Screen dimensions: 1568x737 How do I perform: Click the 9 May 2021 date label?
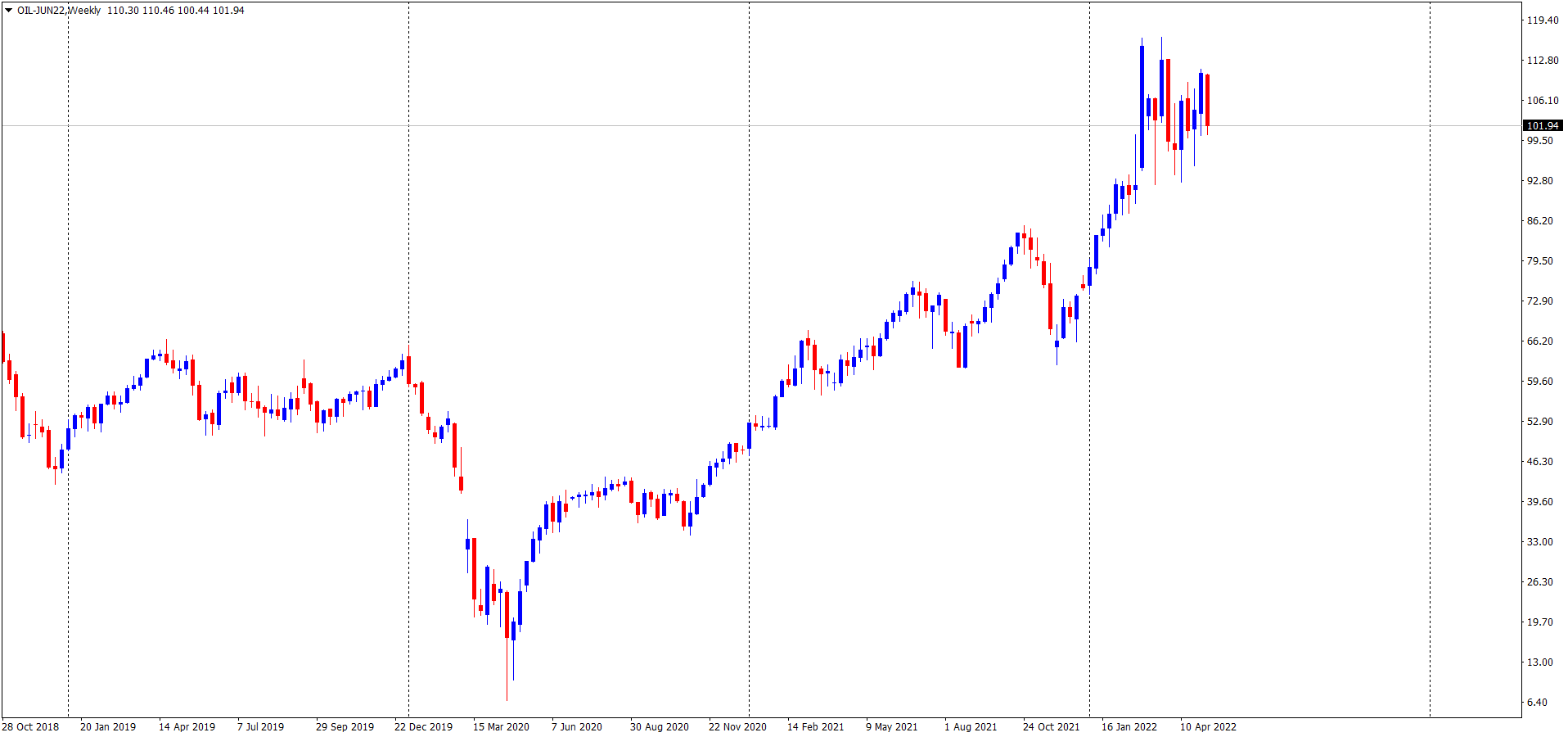click(891, 727)
